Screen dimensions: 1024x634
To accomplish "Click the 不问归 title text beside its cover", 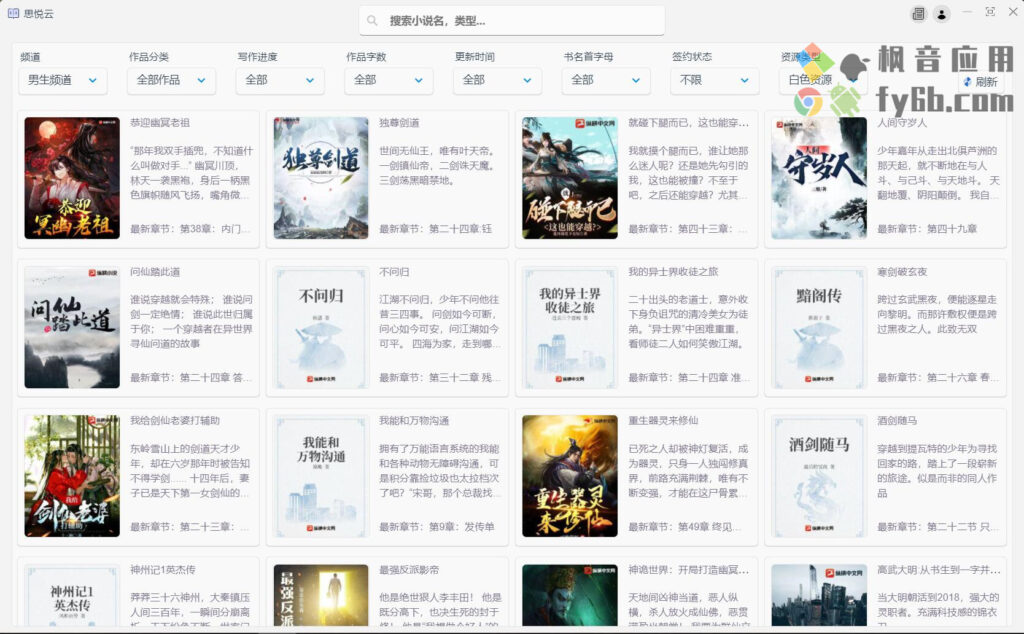I will (x=394, y=272).
